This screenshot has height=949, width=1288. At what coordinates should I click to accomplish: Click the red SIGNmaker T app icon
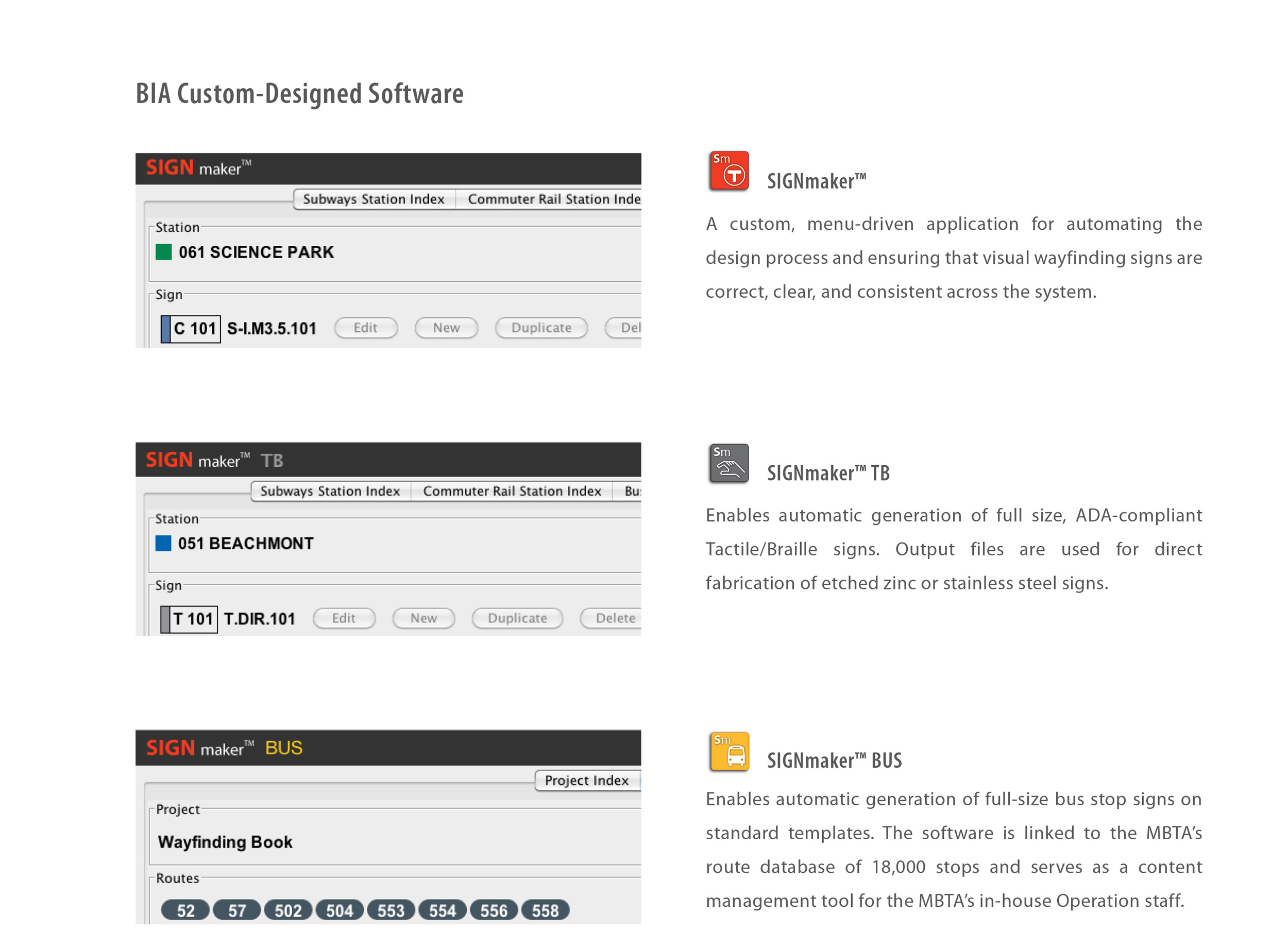tap(728, 171)
